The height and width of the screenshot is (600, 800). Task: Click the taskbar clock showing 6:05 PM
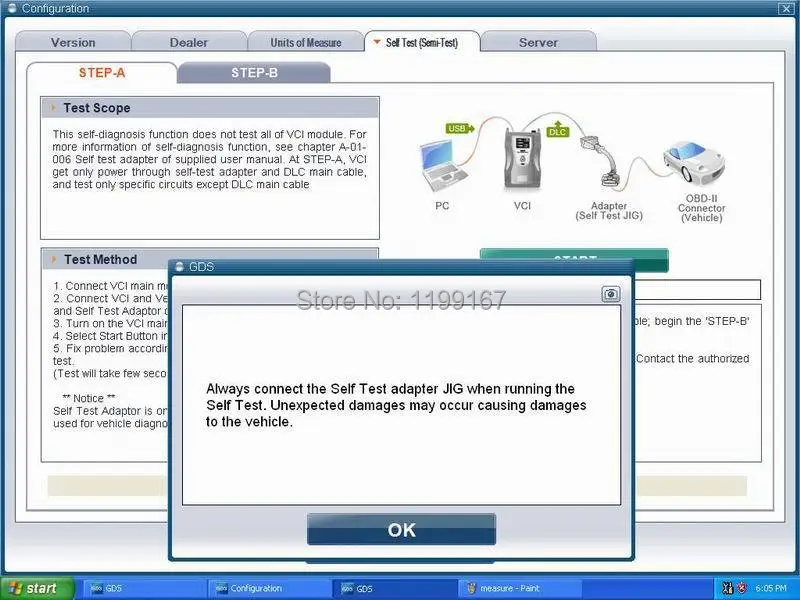click(771, 588)
